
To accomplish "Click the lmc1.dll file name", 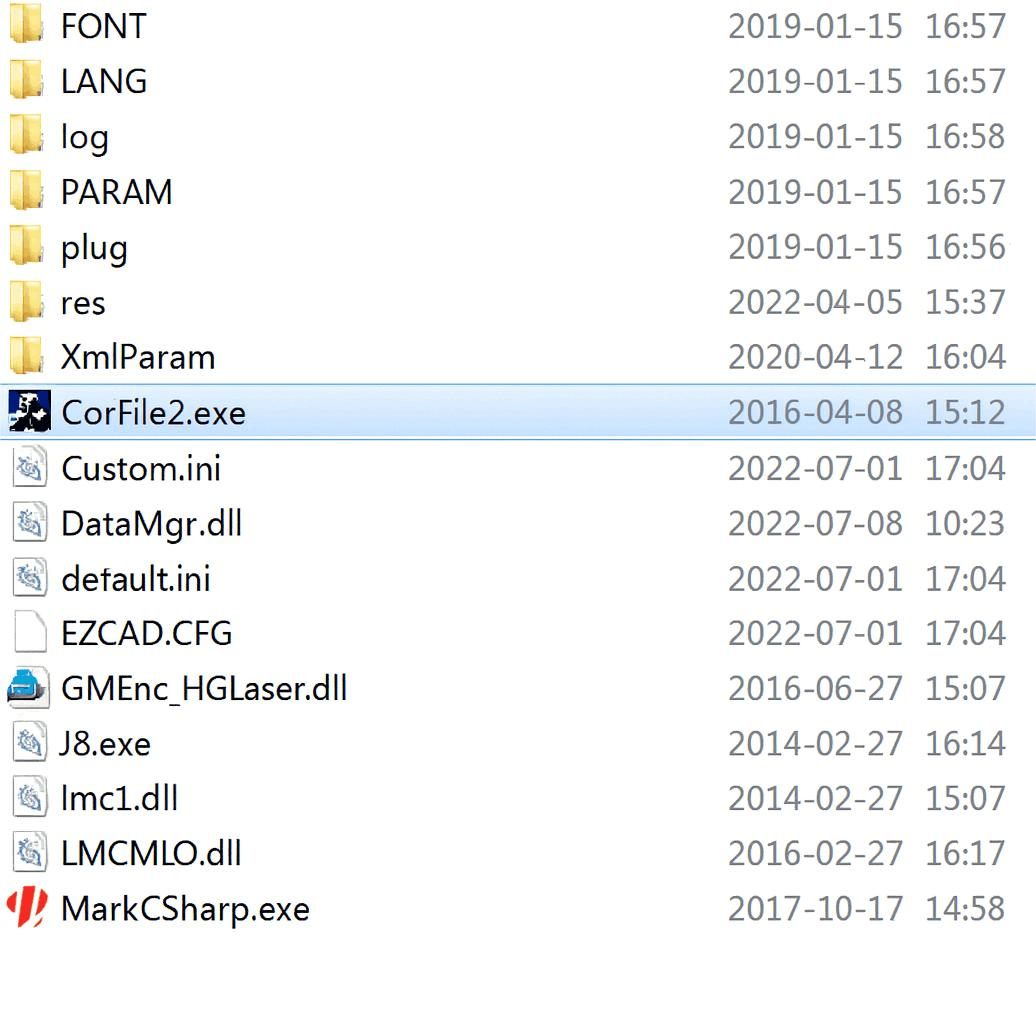I will pos(119,798).
